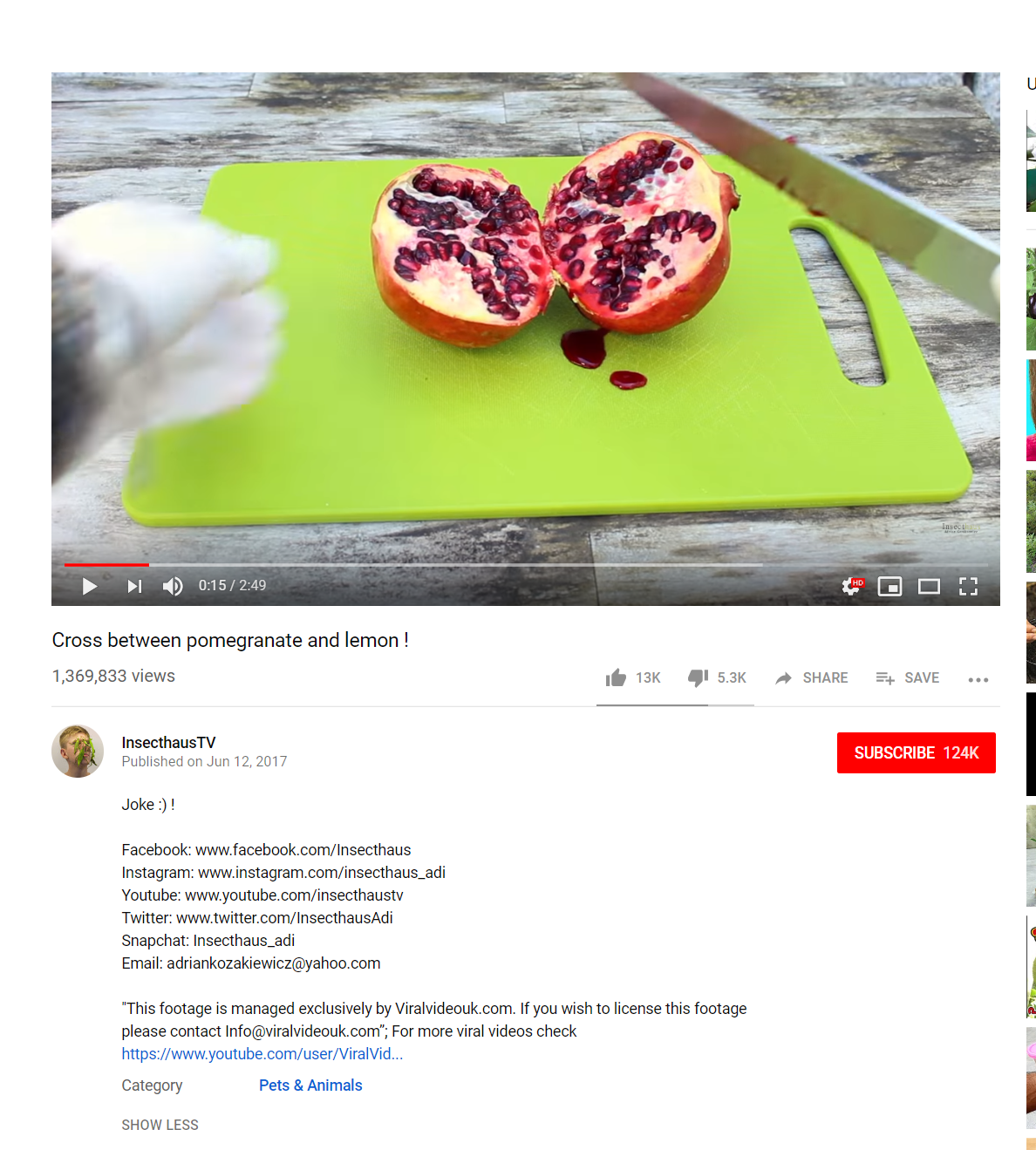Collapse description with SHOW LESS
1036x1150 pixels.
(160, 1125)
